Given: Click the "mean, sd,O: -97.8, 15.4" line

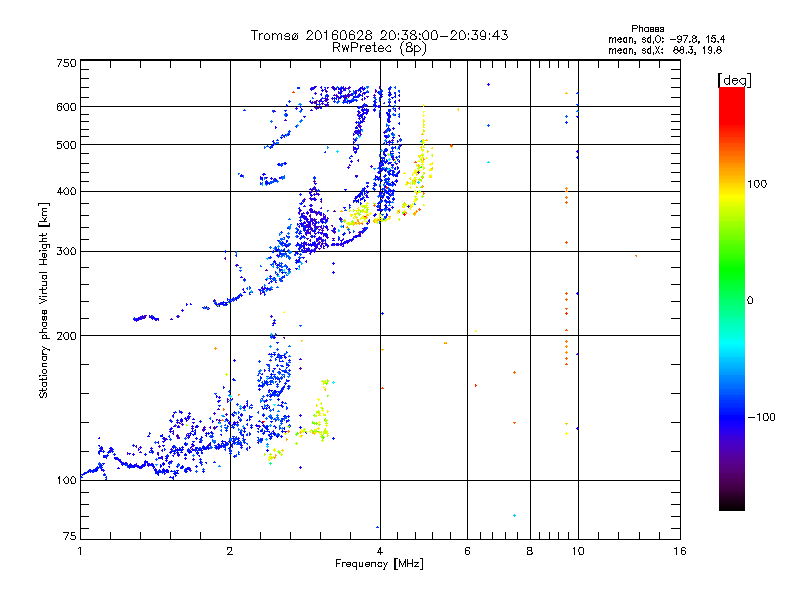Looking at the screenshot, I should 666,39.
